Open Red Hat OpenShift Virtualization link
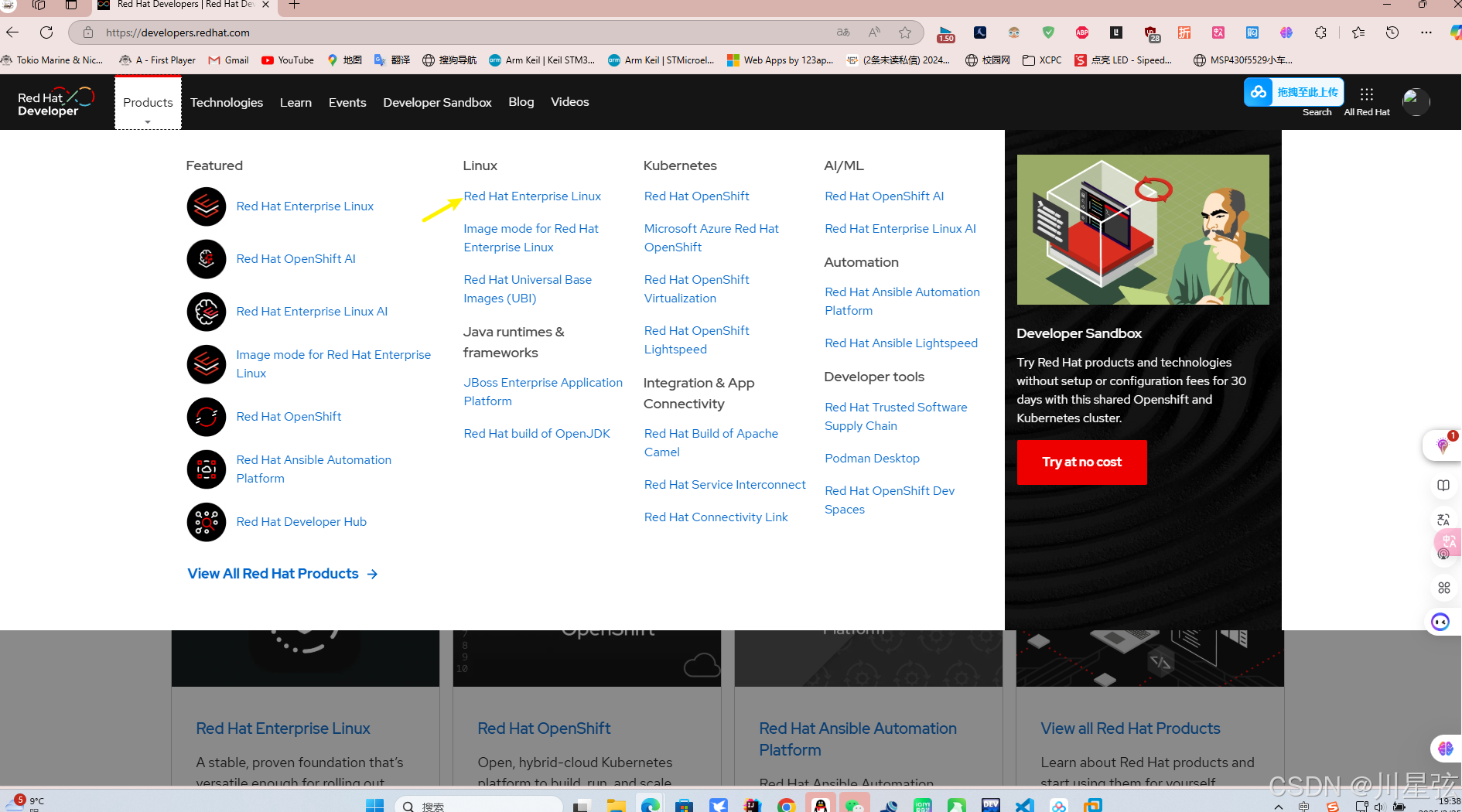The image size is (1462, 812). [x=696, y=289]
